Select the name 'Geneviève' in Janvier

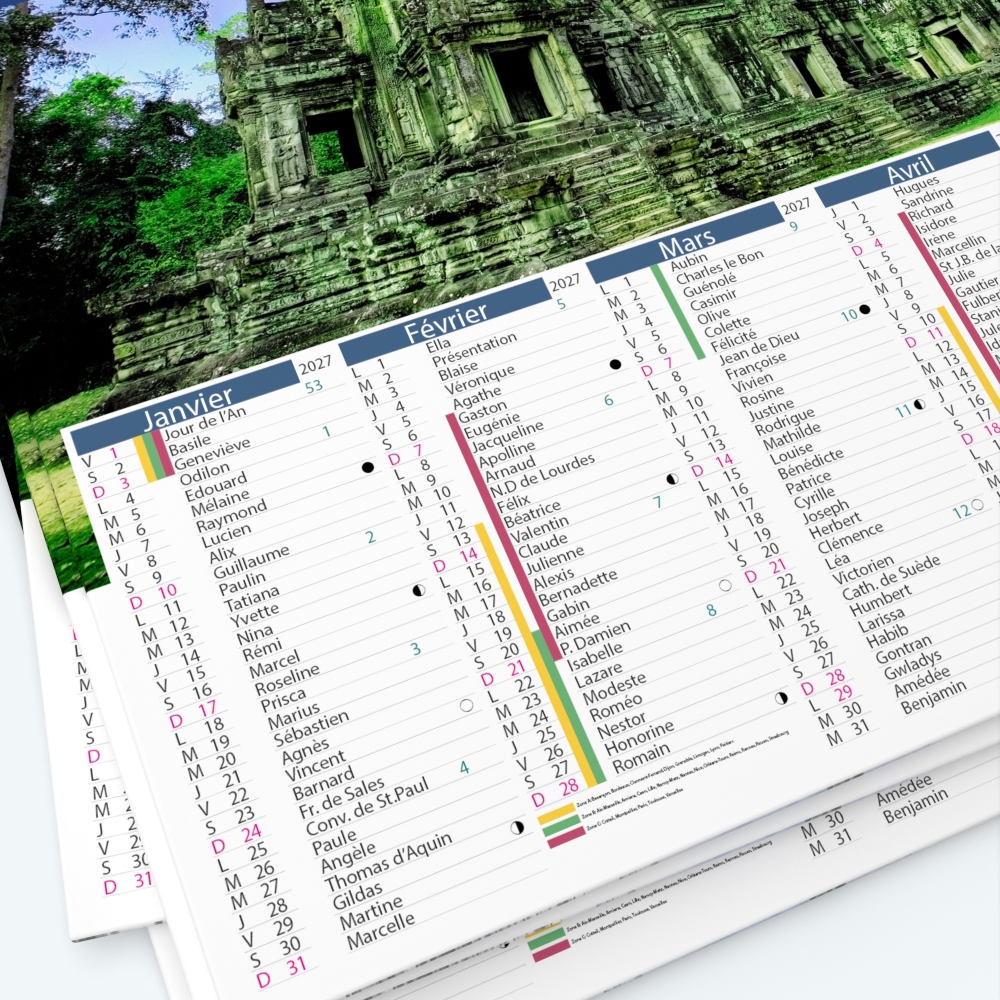212,454
